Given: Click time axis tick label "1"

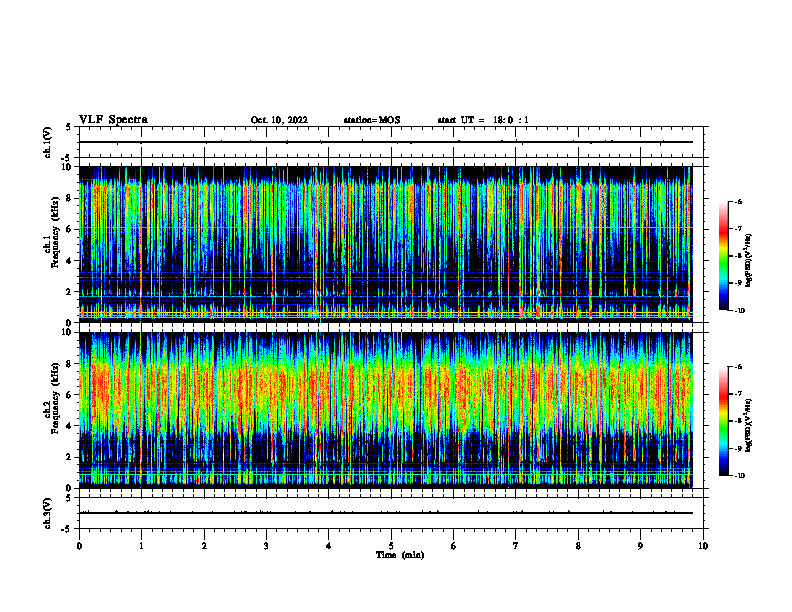Looking at the screenshot, I should [141, 546].
